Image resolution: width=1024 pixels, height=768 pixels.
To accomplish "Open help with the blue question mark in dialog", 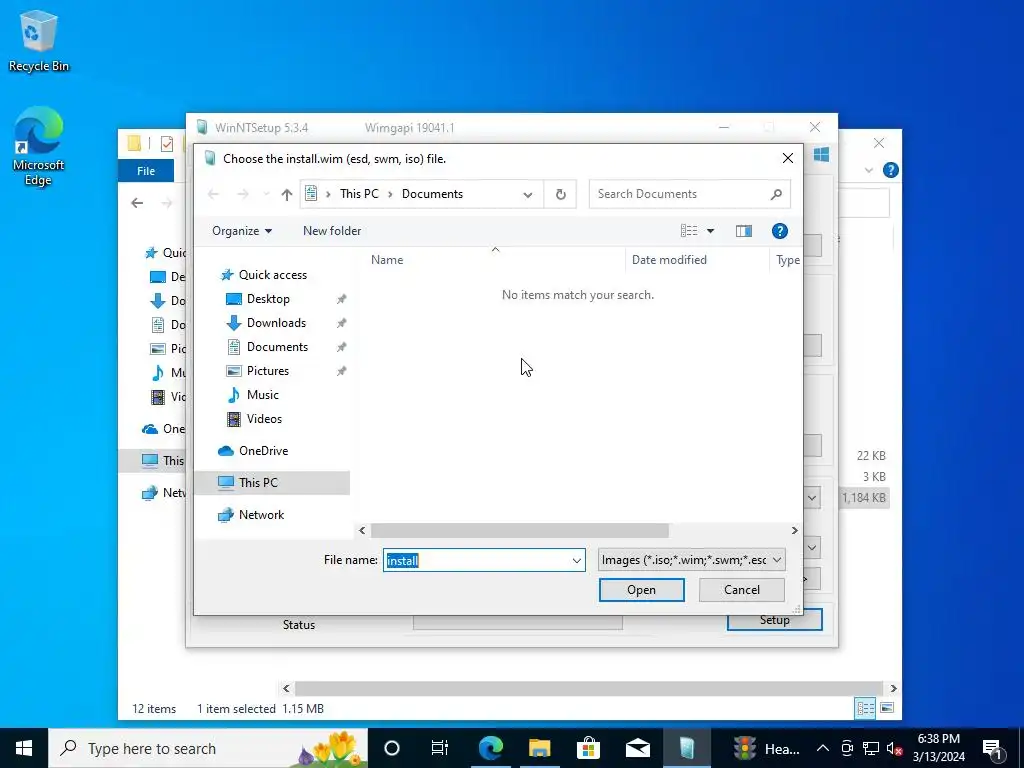I will click(x=779, y=231).
